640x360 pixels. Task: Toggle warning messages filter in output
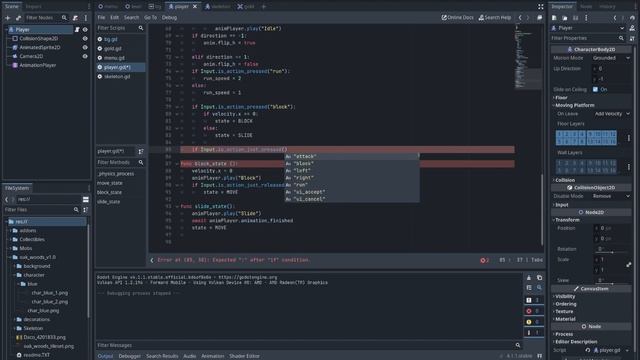(533, 322)
